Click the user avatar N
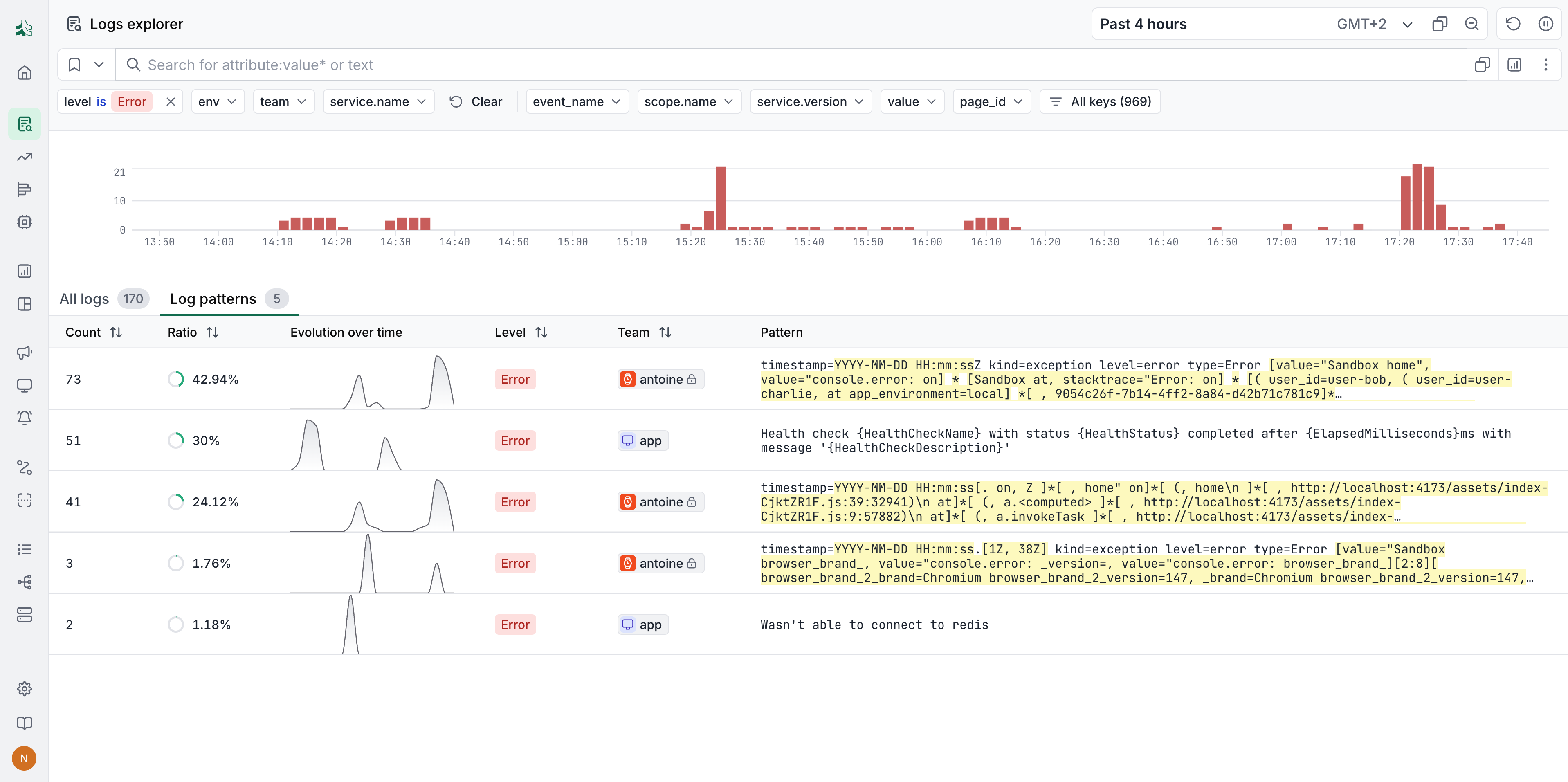The height and width of the screenshot is (782, 1568). point(25,758)
